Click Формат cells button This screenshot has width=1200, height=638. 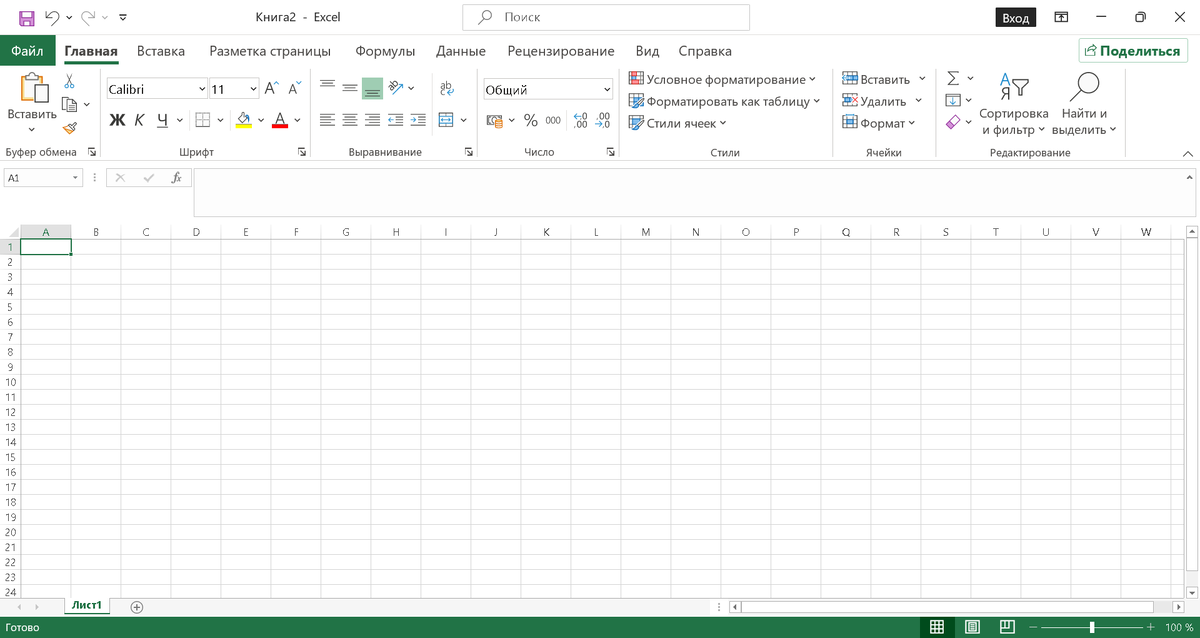[x=879, y=123]
